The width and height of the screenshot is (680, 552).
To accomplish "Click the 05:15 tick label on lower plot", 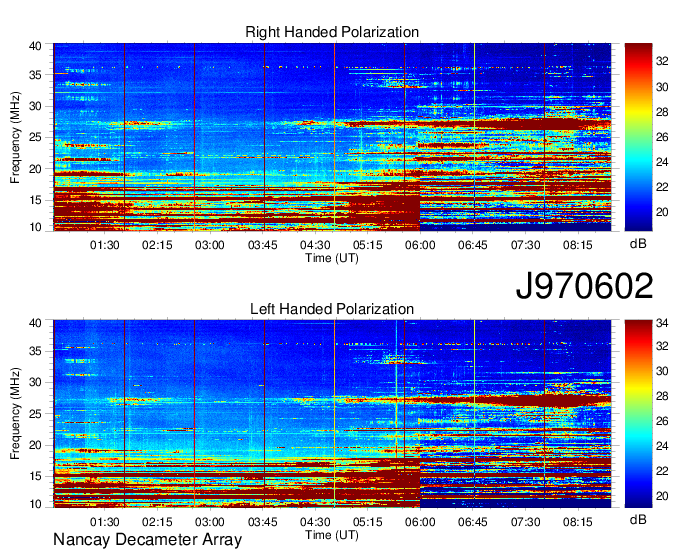I will pos(368,522).
